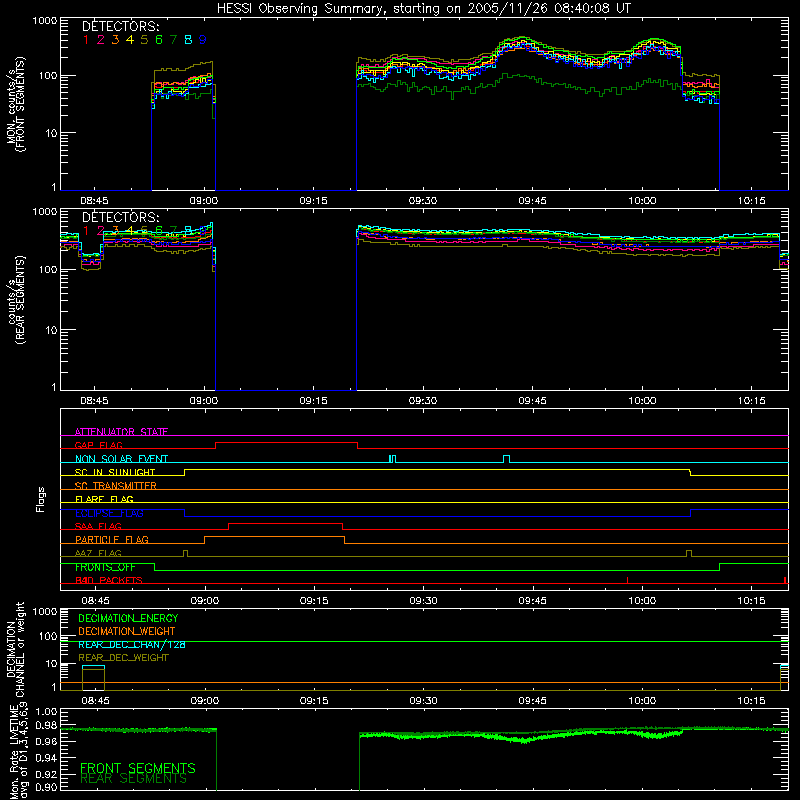Click the 09:15 tick under Flags plot
This screenshot has height=800, width=800.
pos(314,601)
